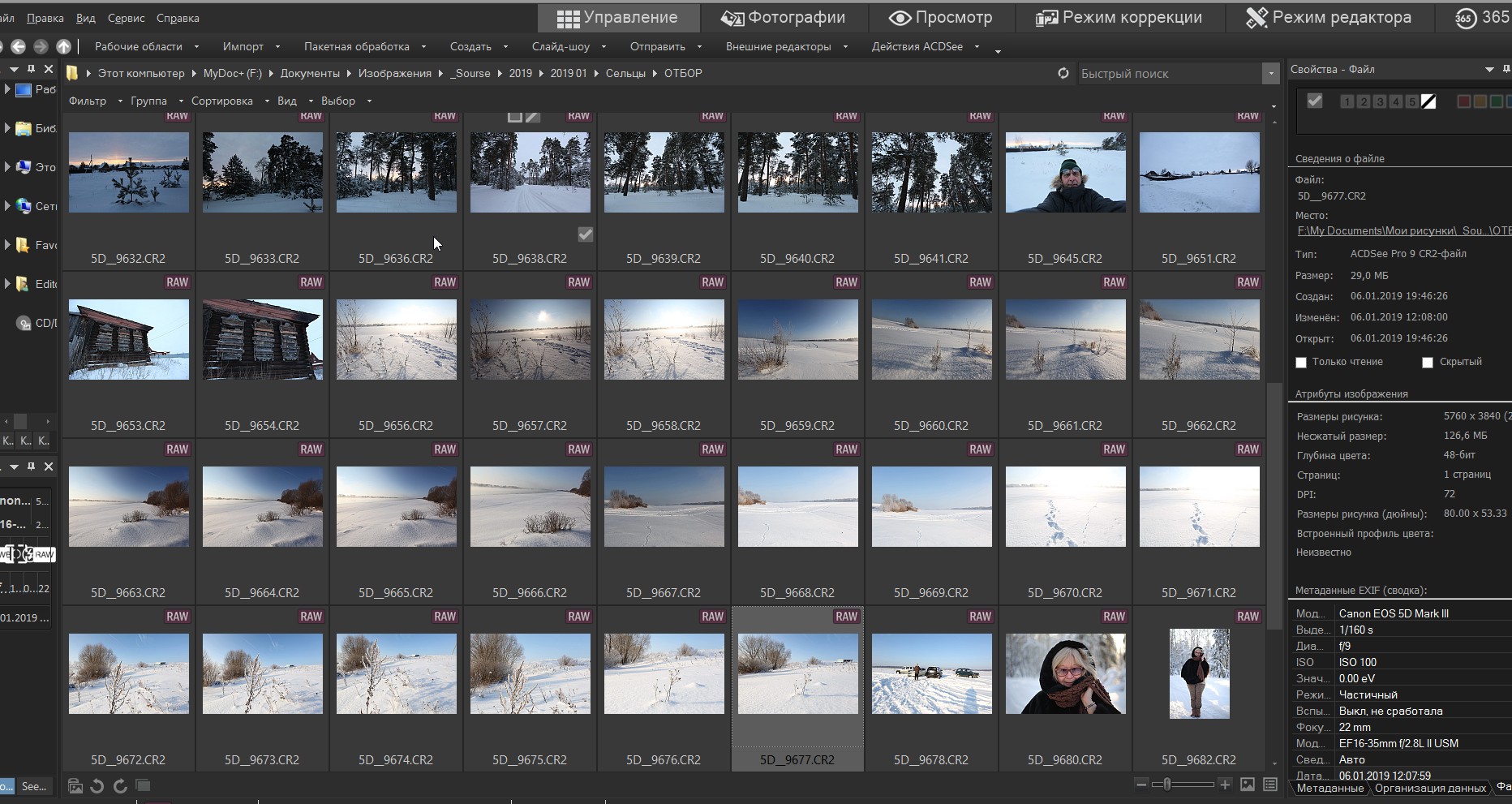Select the 5D__9680.CR2 portrait thumbnail
The width and height of the screenshot is (1512, 804).
1065,674
